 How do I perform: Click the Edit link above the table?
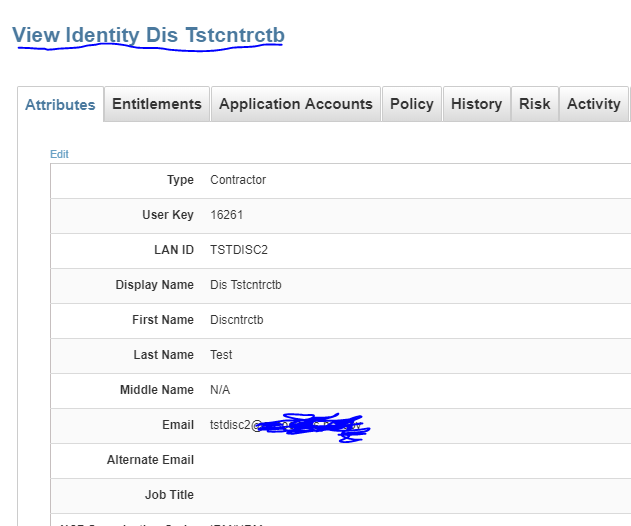coord(60,154)
